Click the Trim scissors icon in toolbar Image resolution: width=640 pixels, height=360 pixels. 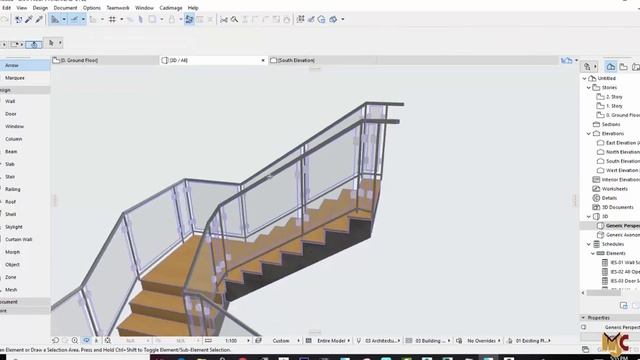click(224, 19)
